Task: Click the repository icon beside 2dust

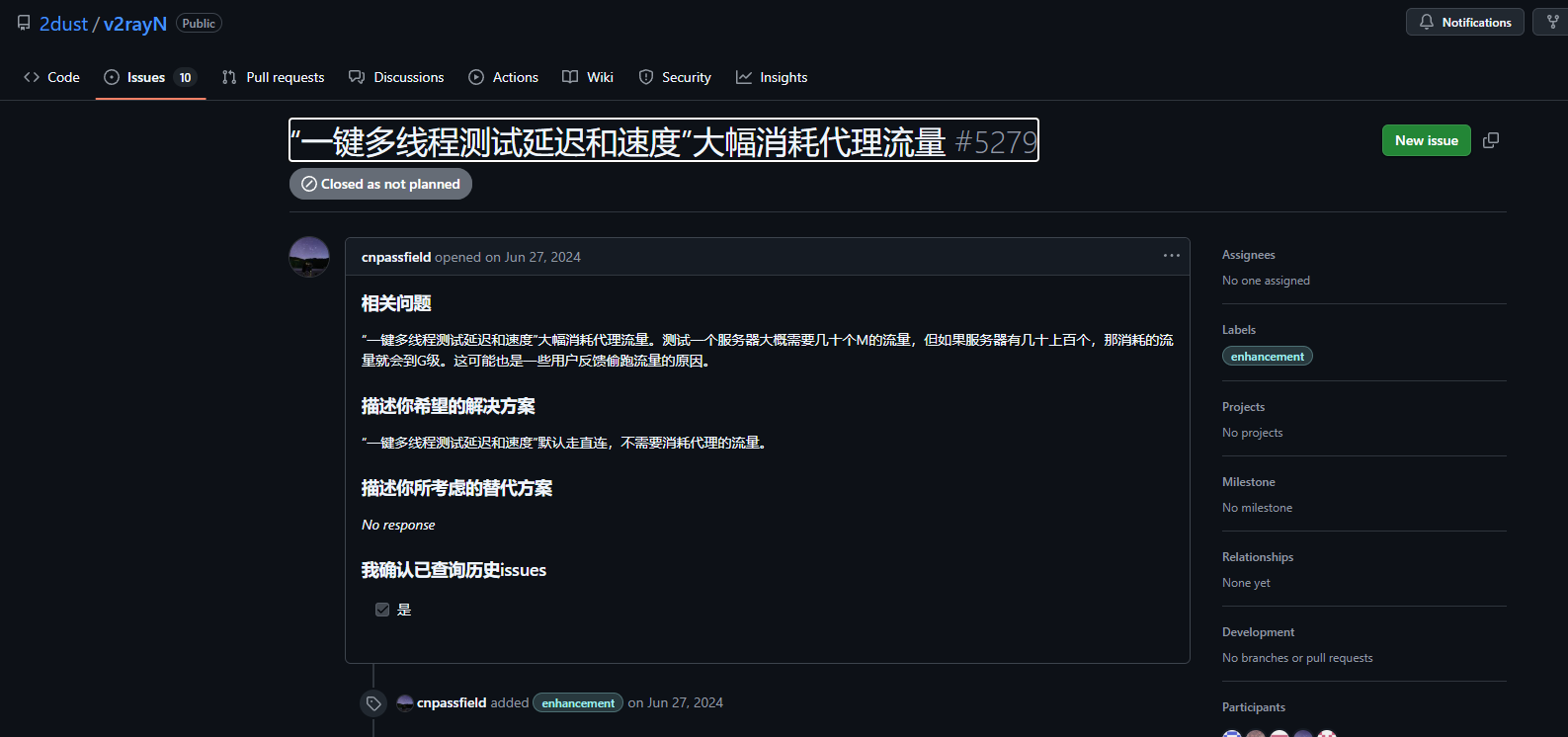Action: click(24, 23)
